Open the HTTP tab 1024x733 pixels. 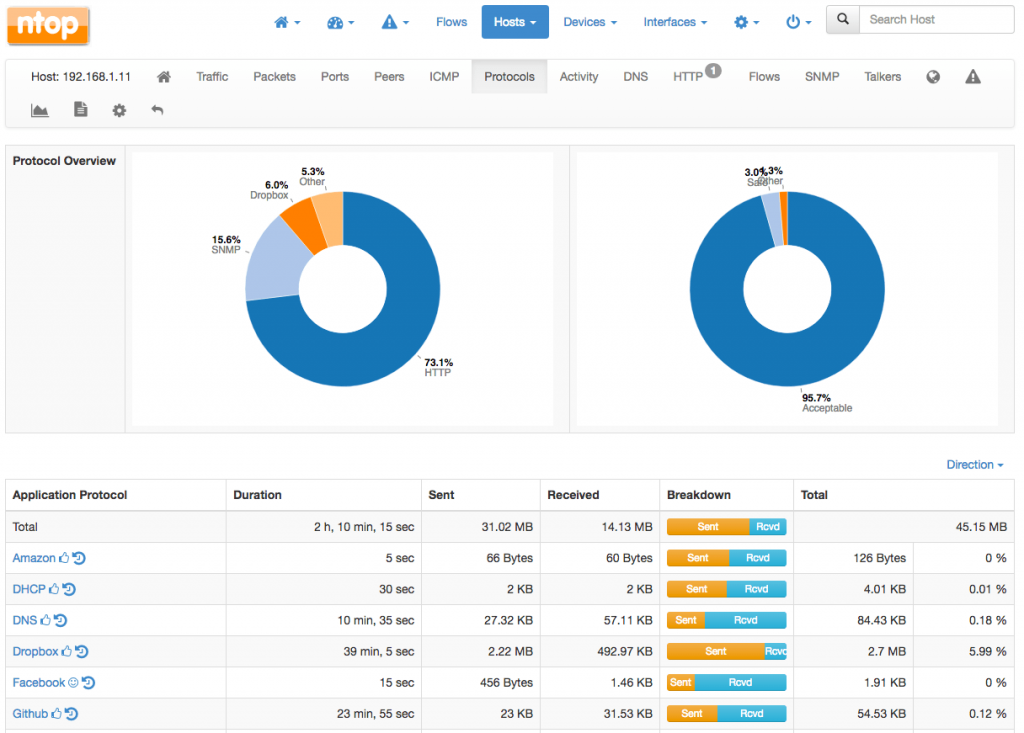(x=688, y=77)
